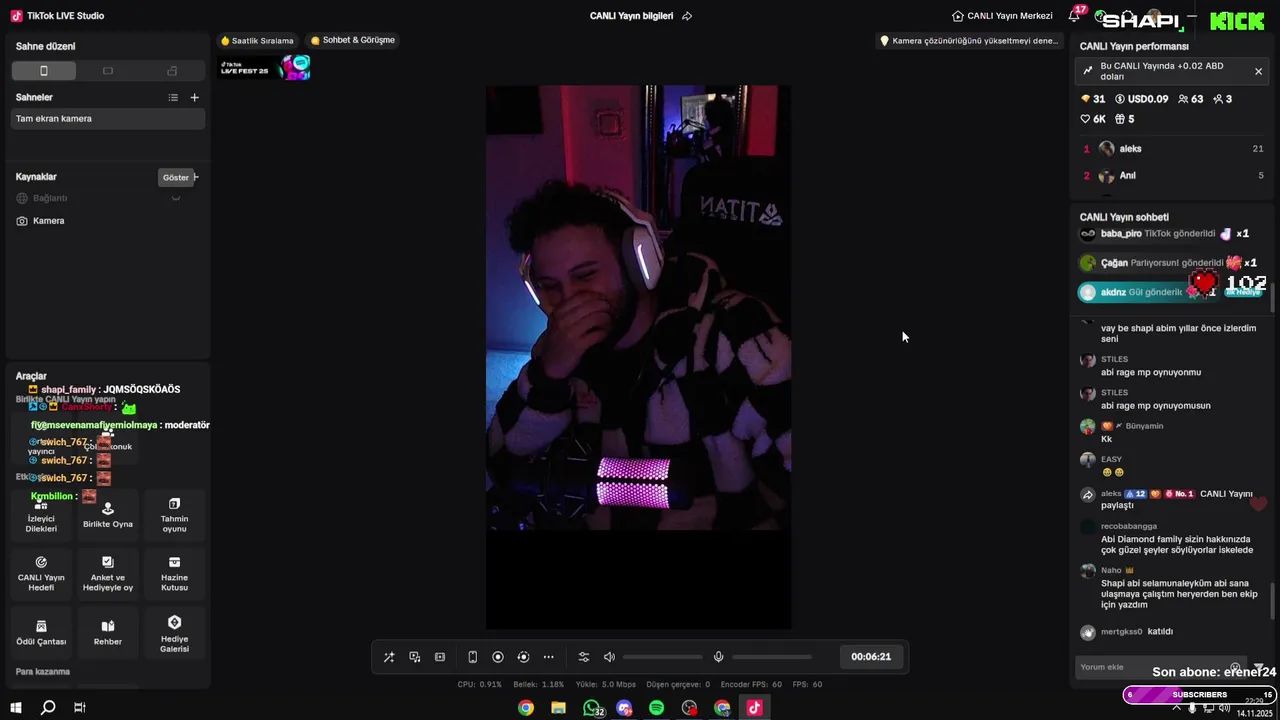Open İzleyici Dilekleri tool

pos(41,515)
